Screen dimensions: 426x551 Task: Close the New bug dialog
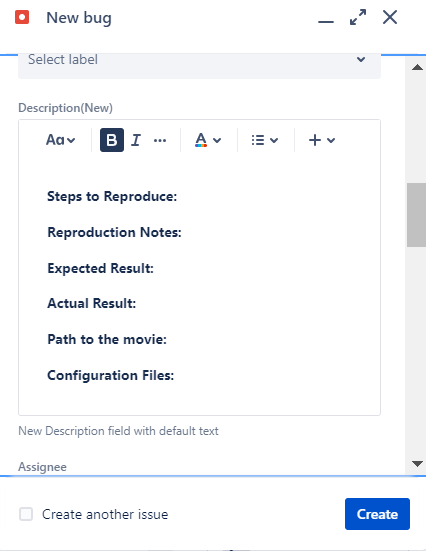pos(390,17)
